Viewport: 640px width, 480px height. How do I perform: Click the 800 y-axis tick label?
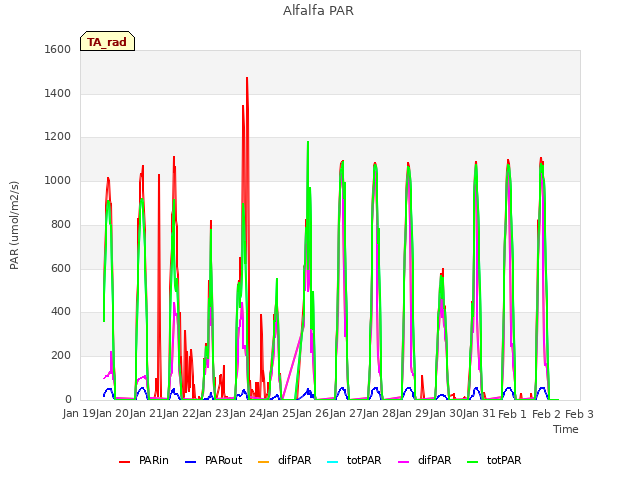click(61, 224)
